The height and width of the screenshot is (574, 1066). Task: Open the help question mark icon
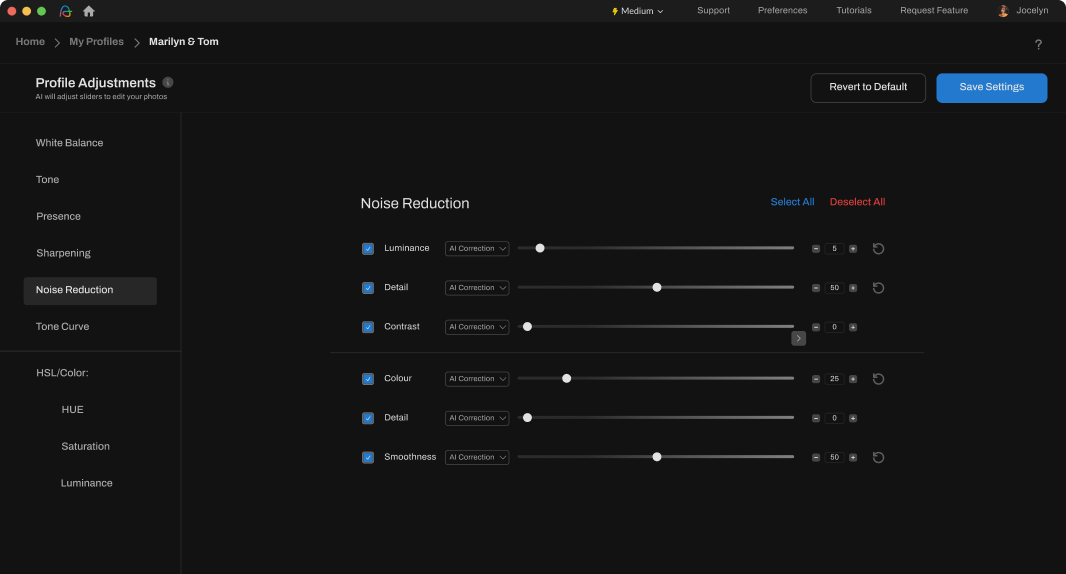point(1038,45)
